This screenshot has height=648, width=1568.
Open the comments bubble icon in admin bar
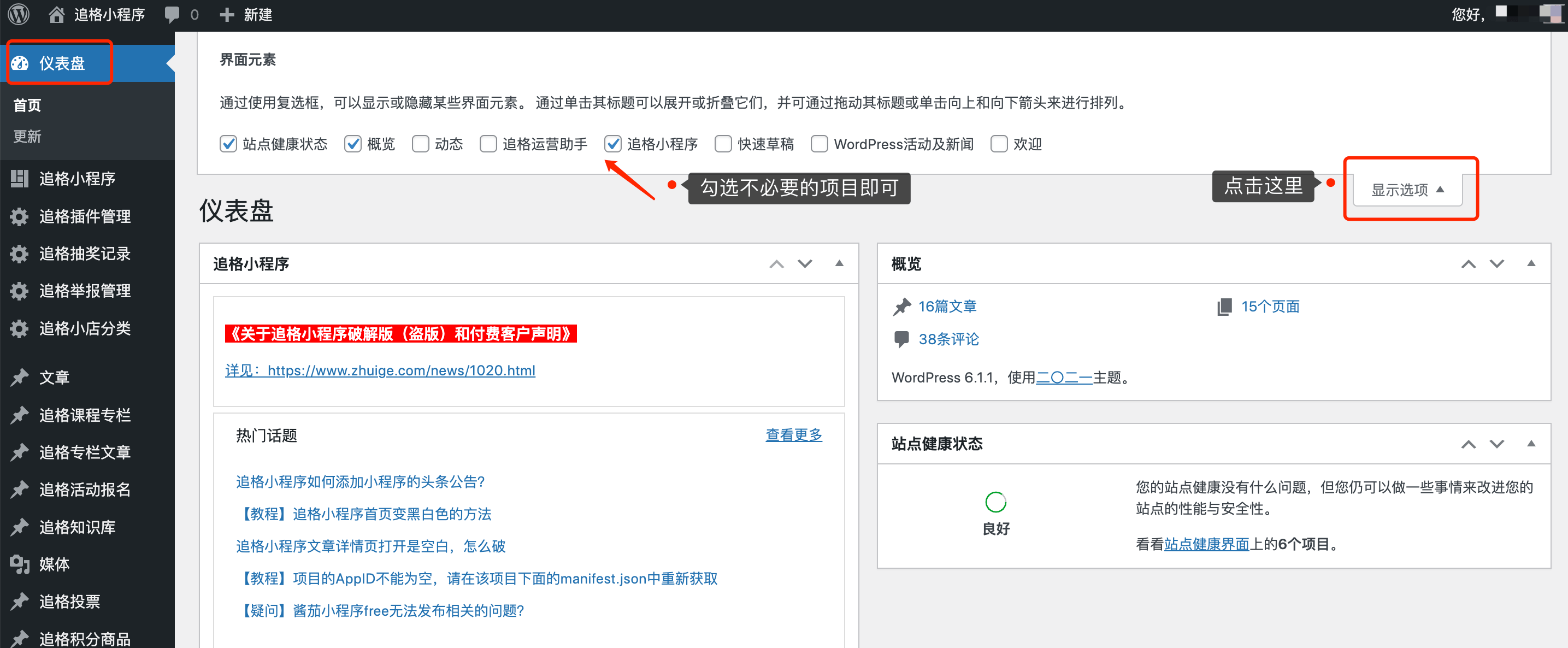[x=172, y=14]
